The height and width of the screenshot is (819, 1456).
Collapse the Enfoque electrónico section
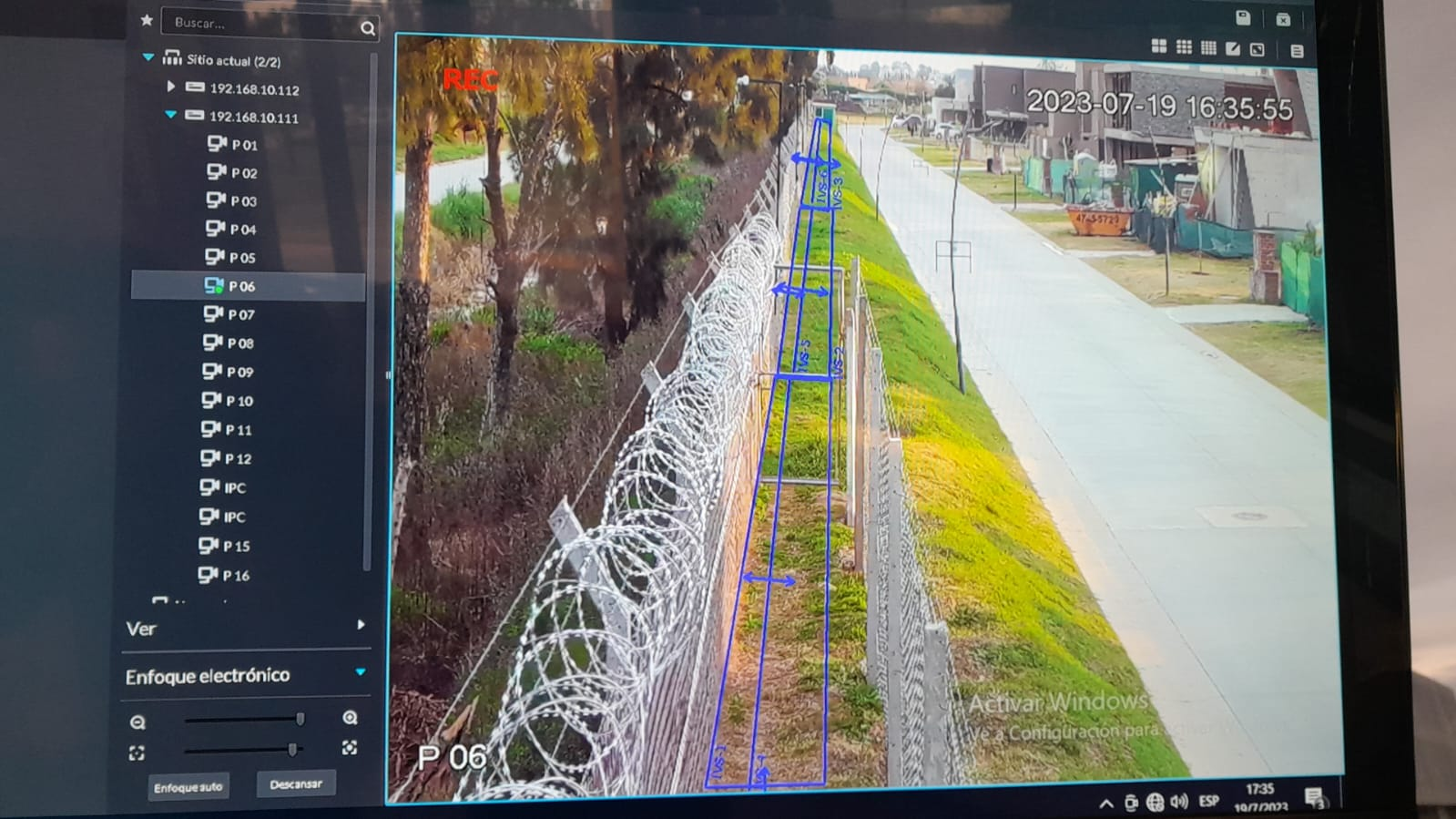tap(361, 672)
